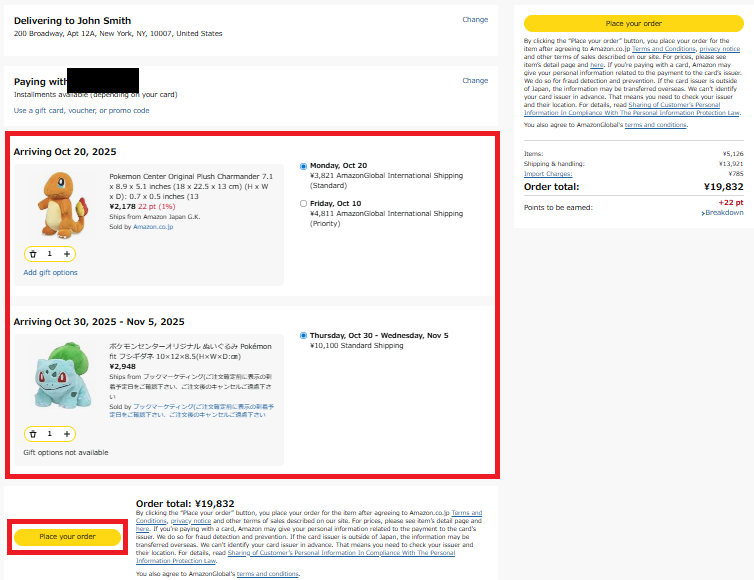
Task: Increase Charmander plush quantity with plus icon
Action: [67, 254]
